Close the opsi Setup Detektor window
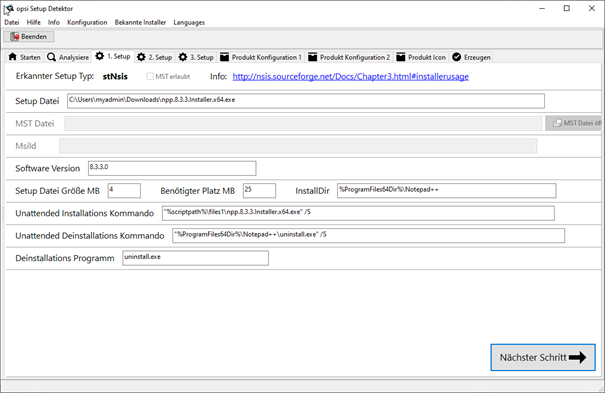This screenshot has height=393, width=605. [x=591, y=8]
